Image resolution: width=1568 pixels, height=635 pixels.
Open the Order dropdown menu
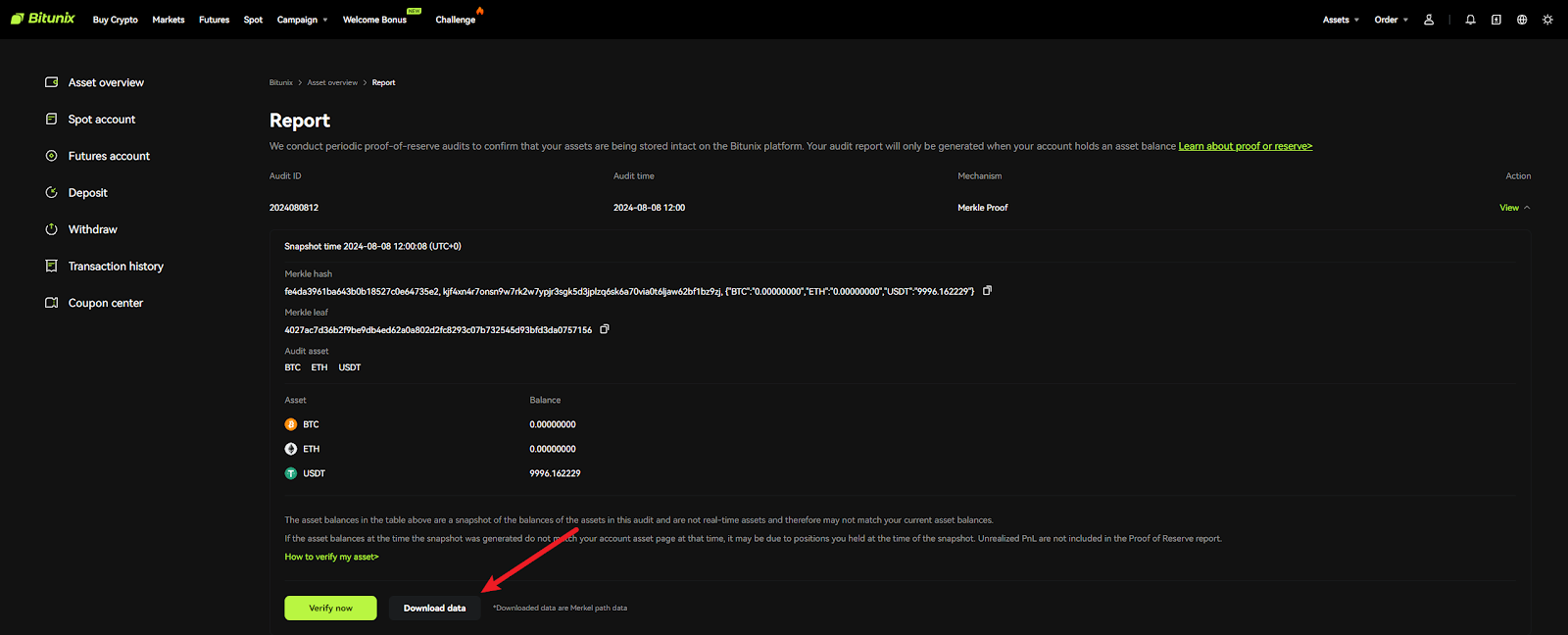(1392, 20)
